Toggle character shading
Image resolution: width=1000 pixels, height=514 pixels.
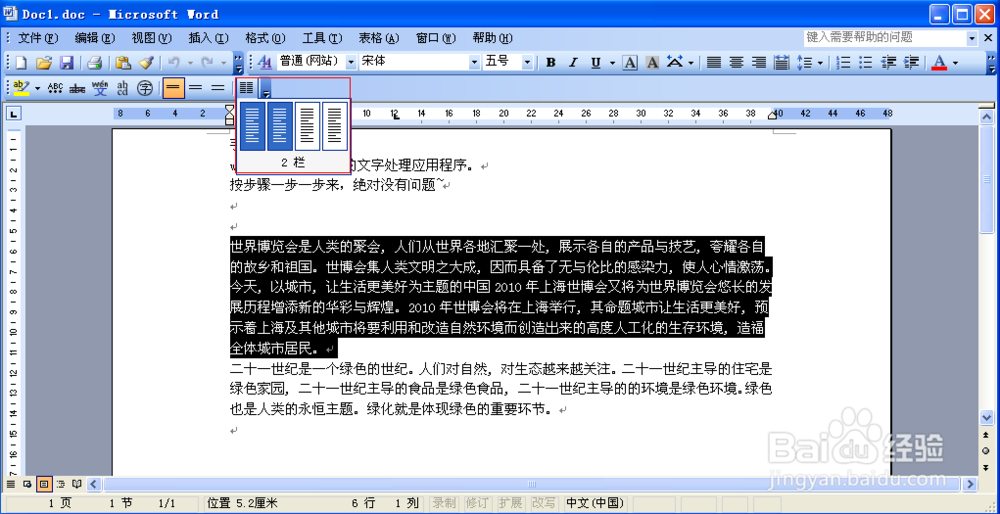[x=652, y=62]
